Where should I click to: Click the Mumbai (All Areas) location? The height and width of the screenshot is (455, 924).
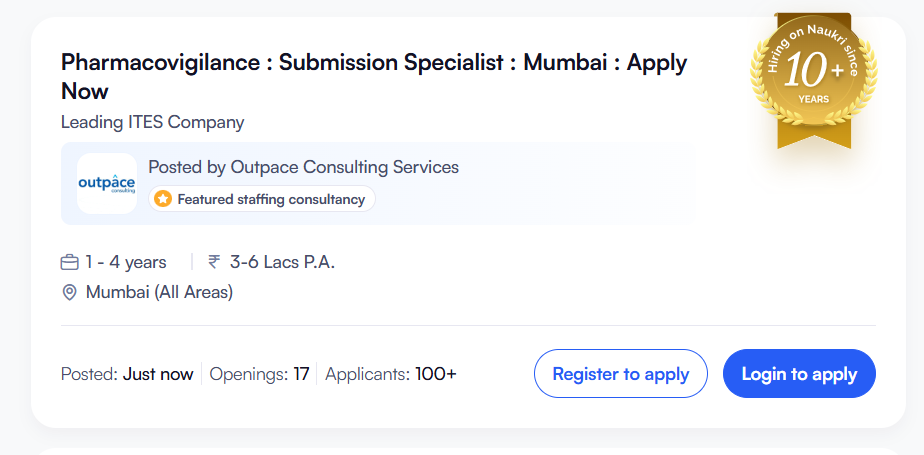[159, 292]
